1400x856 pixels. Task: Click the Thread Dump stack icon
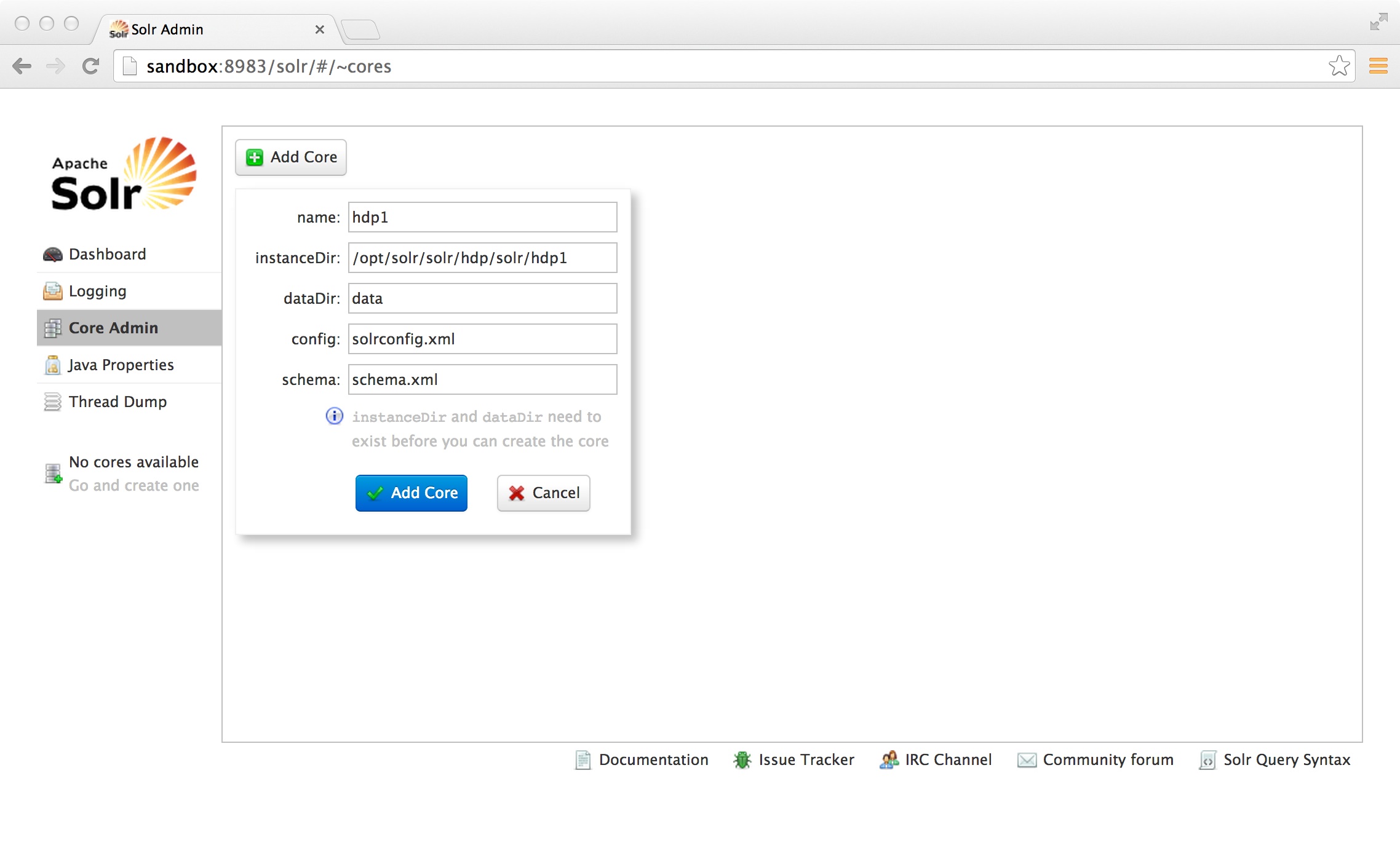pos(53,402)
